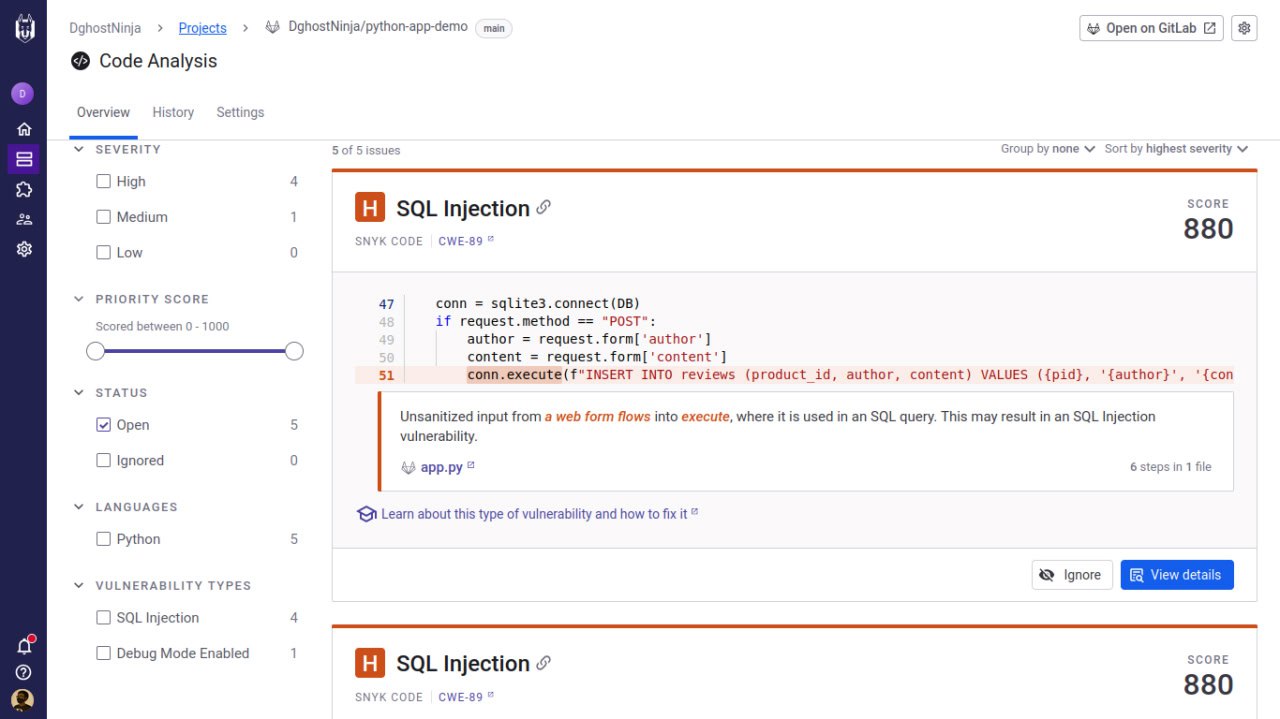Open the Group by none dropdown

coord(1048,149)
